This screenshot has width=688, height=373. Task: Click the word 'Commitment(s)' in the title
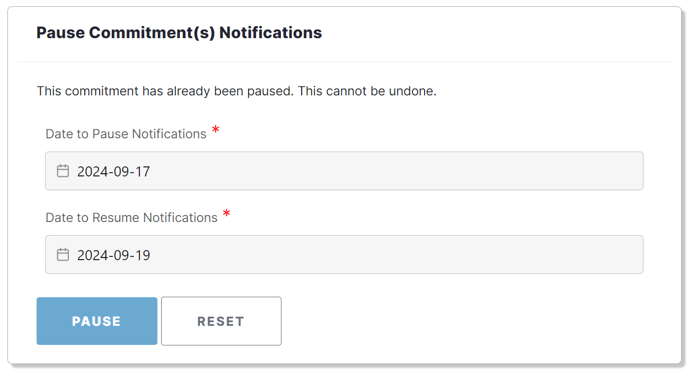(x=152, y=32)
